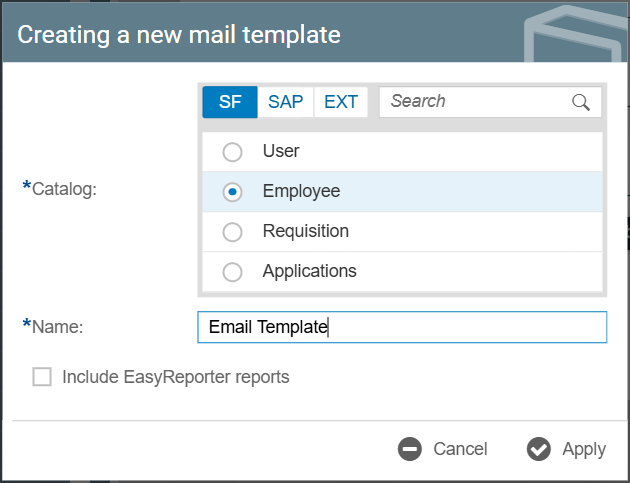
Task: Switch to the SF catalog tab
Action: click(230, 102)
